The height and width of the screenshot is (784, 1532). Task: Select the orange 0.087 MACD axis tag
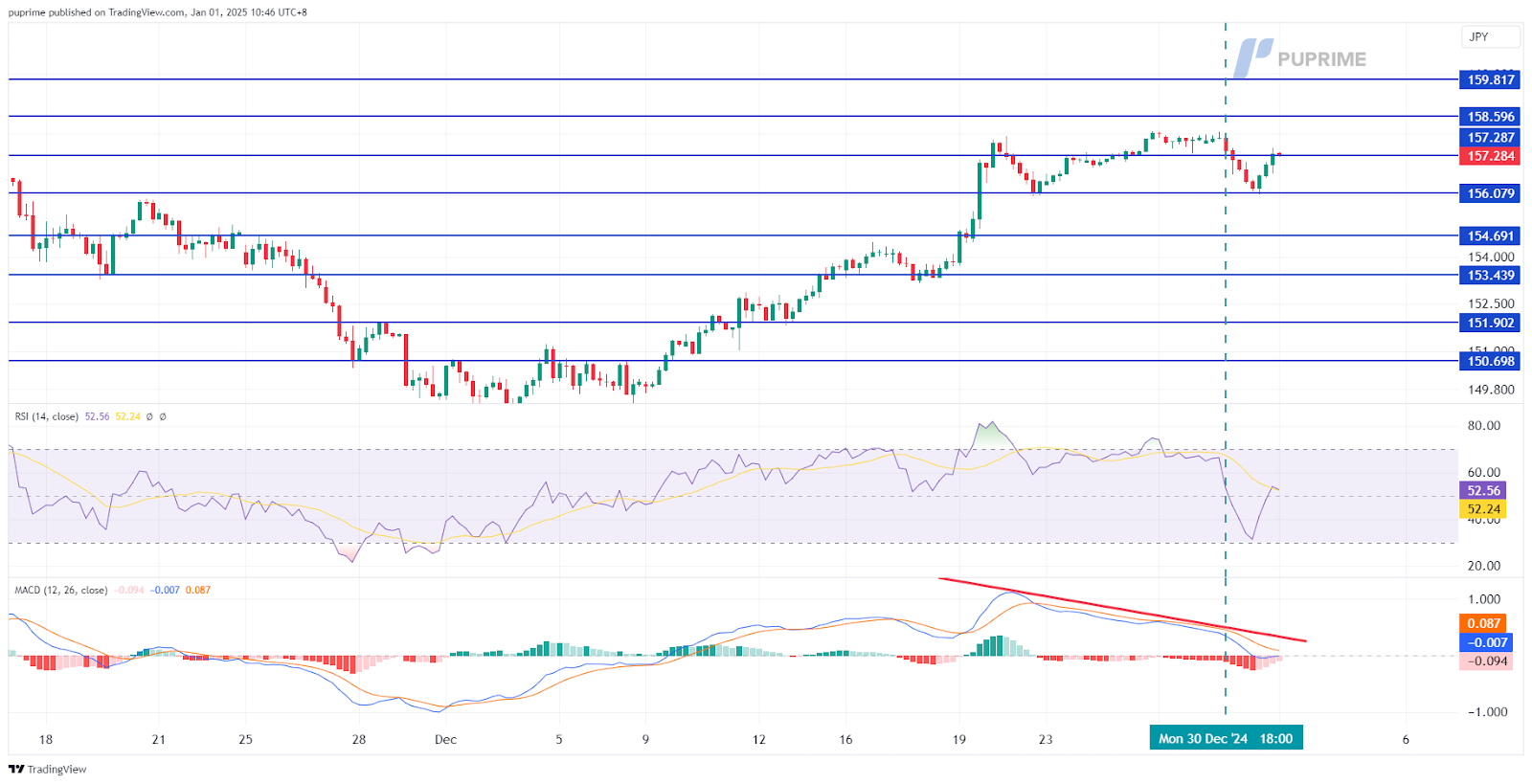(x=1483, y=623)
